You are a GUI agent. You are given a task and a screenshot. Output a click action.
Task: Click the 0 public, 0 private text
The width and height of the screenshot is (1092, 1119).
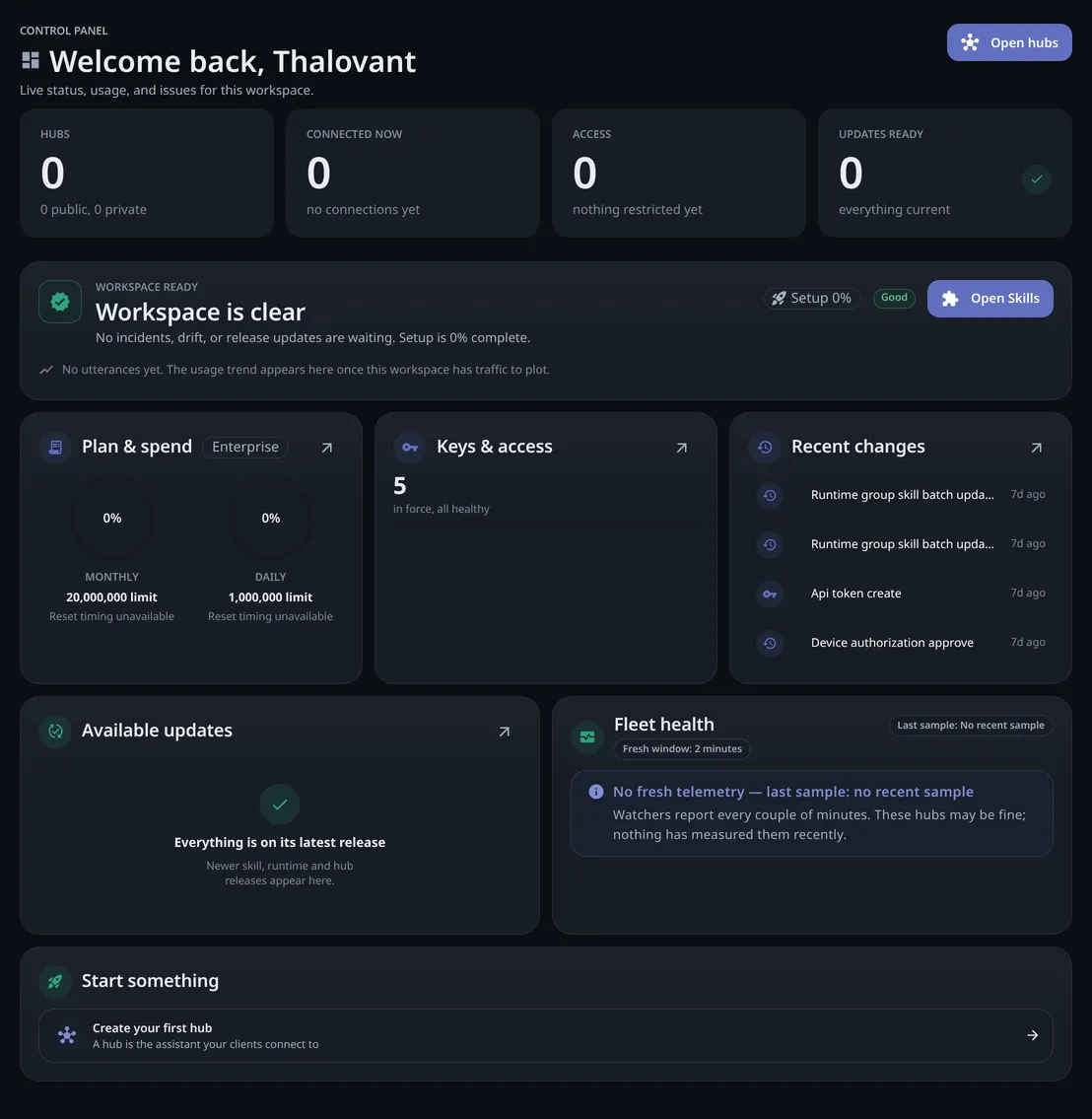[x=94, y=209]
